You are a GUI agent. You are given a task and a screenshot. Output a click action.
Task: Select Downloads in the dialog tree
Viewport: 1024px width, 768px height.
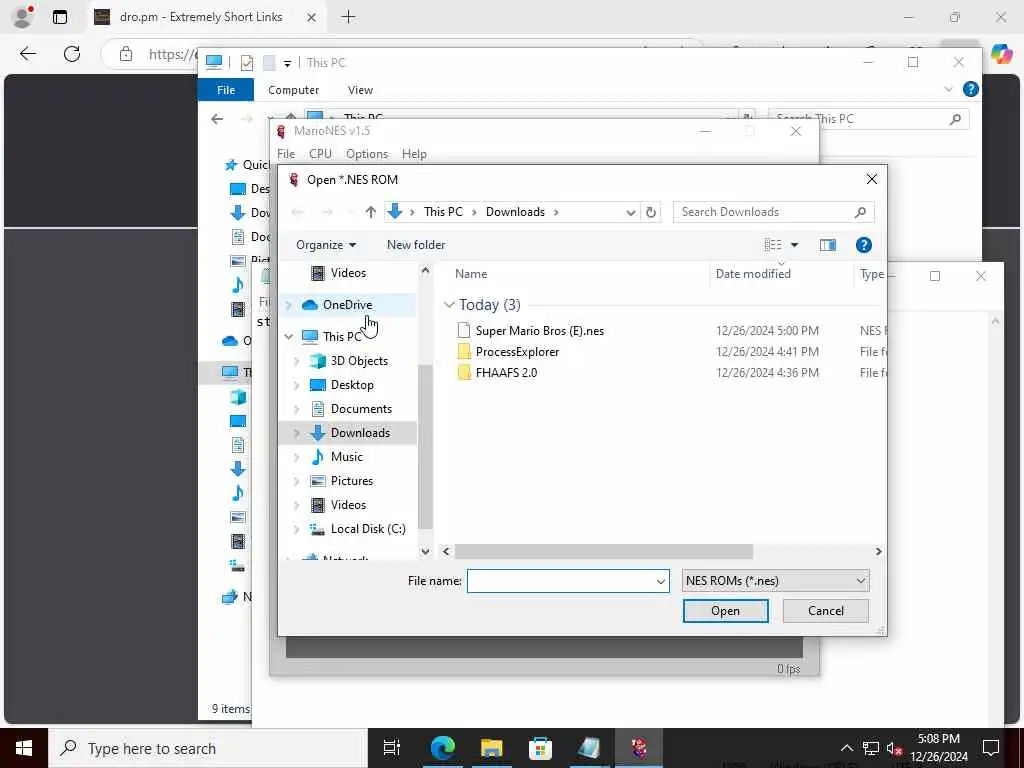[x=360, y=433]
